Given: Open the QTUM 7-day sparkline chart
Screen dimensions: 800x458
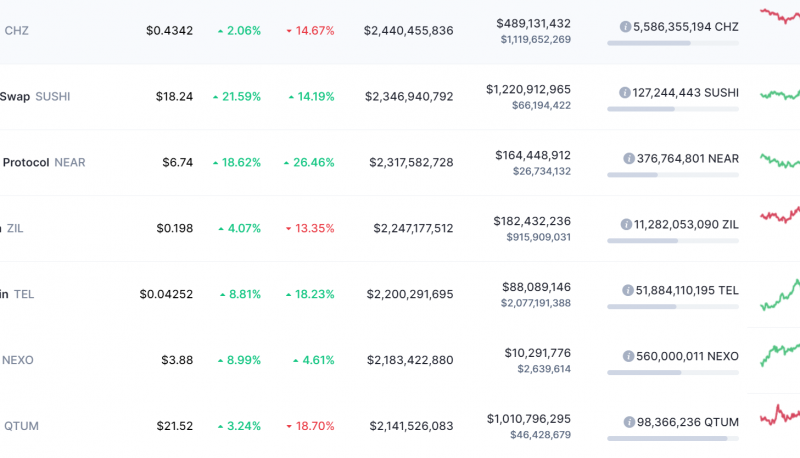Looking at the screenshot, I should point(780,415).
